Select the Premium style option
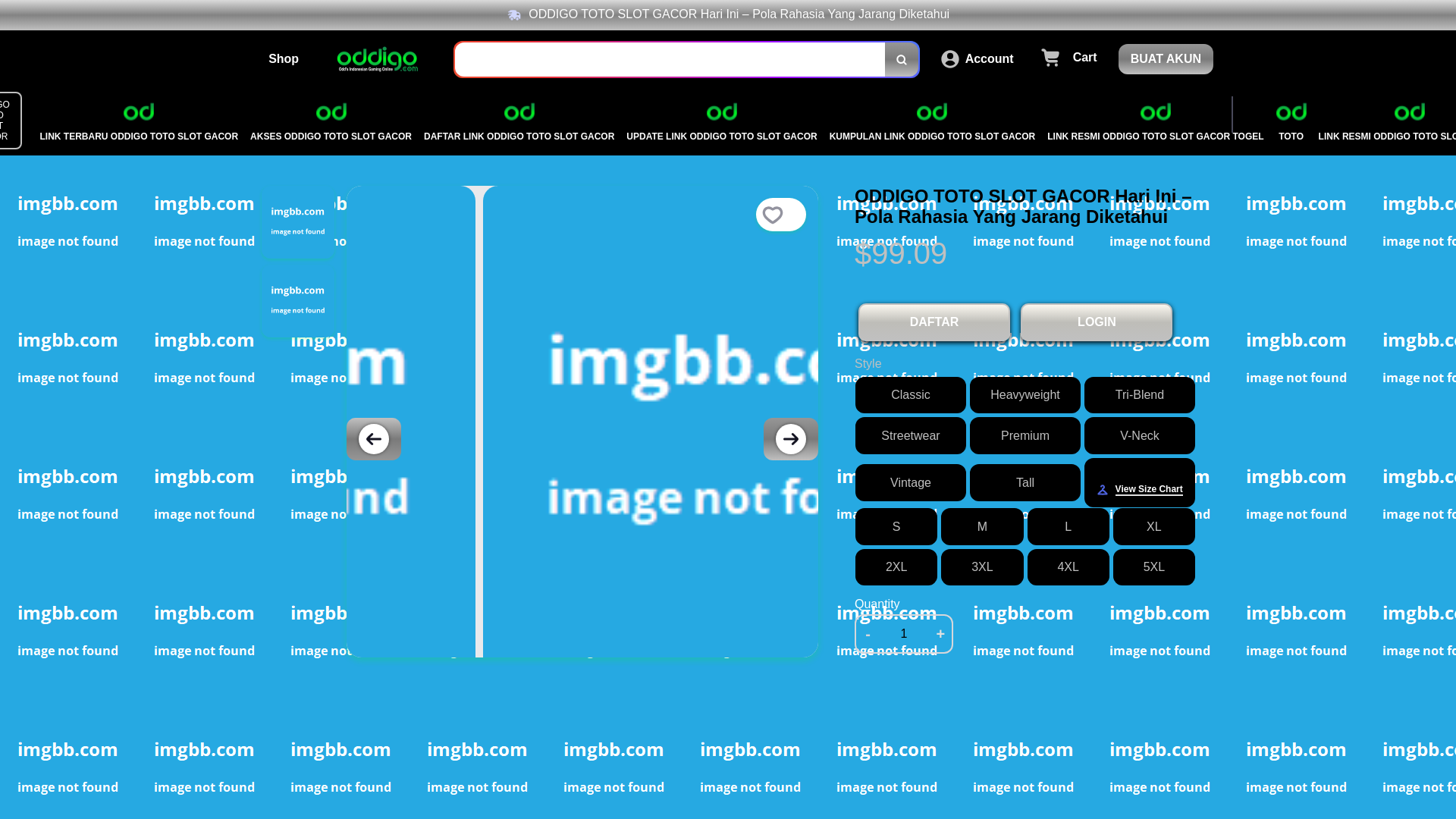The height and width of the screenshot is (819, 1456). (x=1025, y=436)
